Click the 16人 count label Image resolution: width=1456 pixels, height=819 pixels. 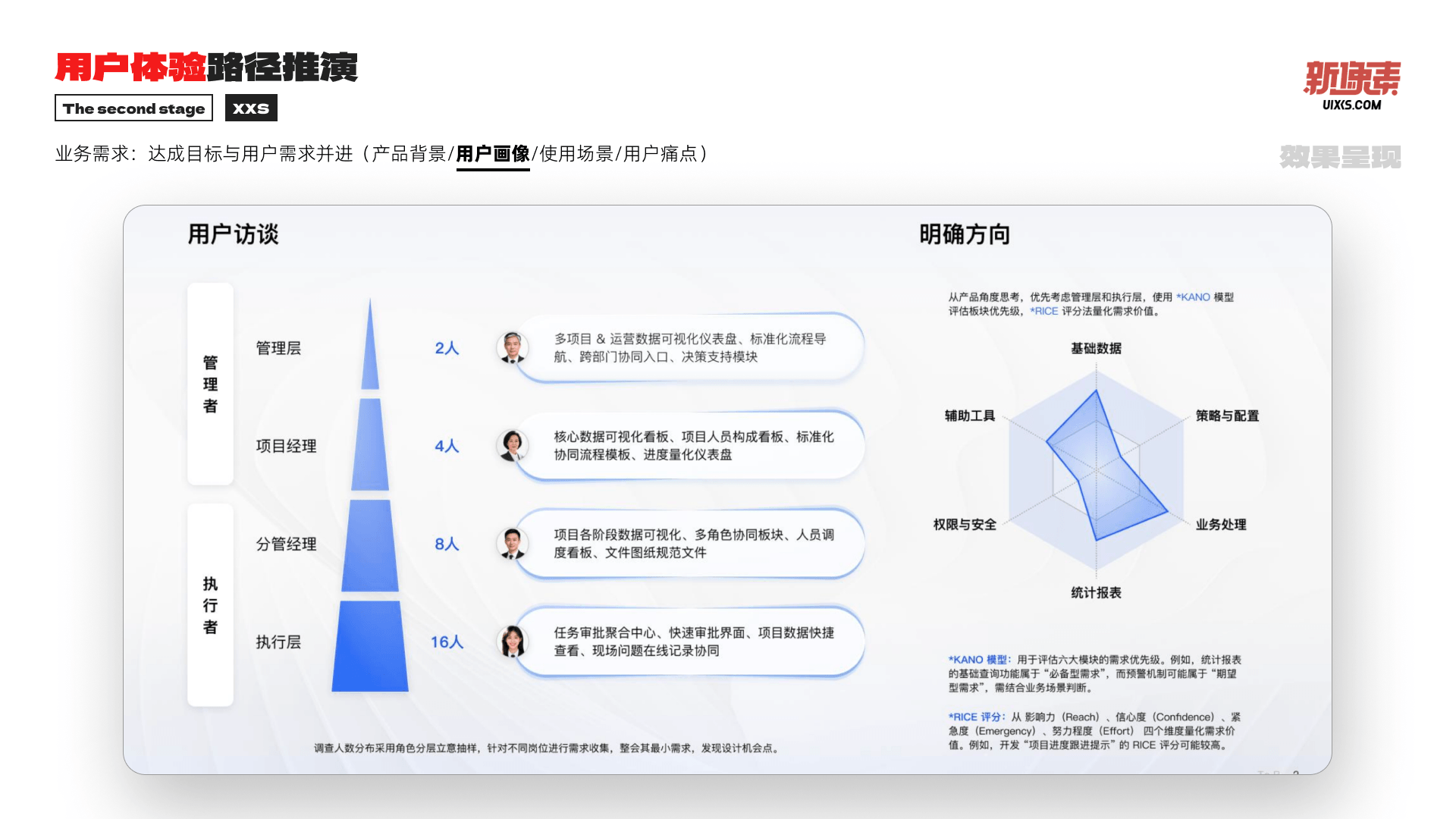pos(447,642)
